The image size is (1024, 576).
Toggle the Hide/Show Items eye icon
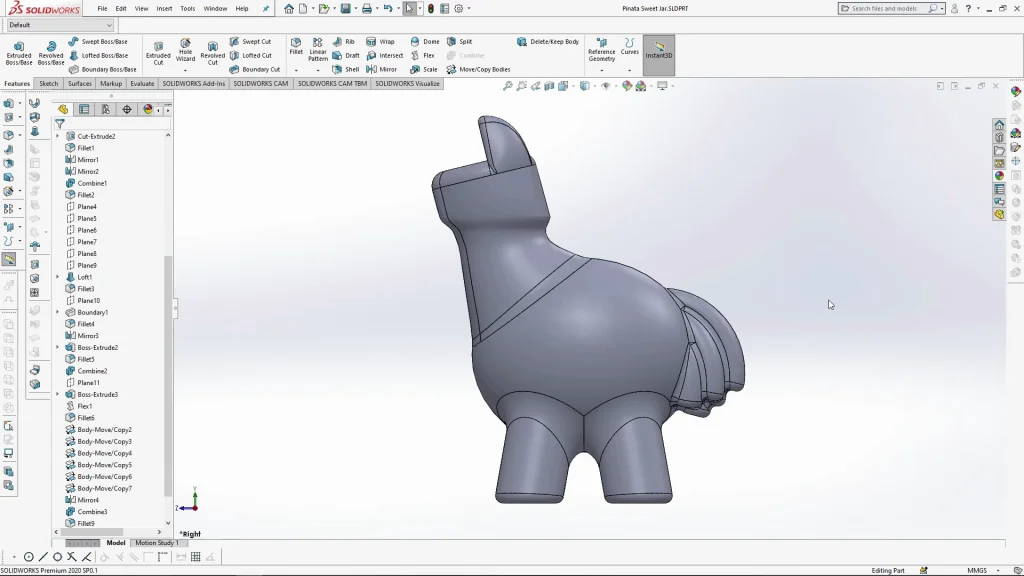click(606, 87)
